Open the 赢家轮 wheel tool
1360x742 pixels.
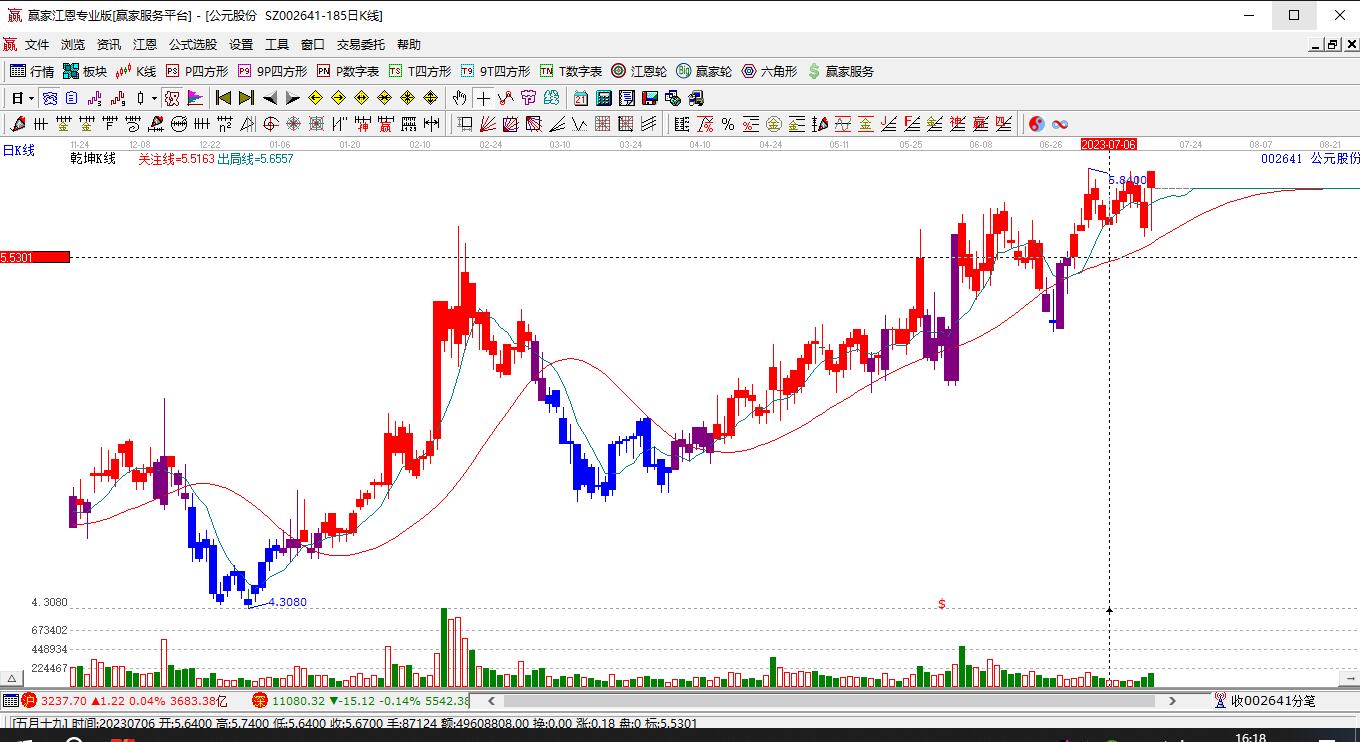coord(704,71)
